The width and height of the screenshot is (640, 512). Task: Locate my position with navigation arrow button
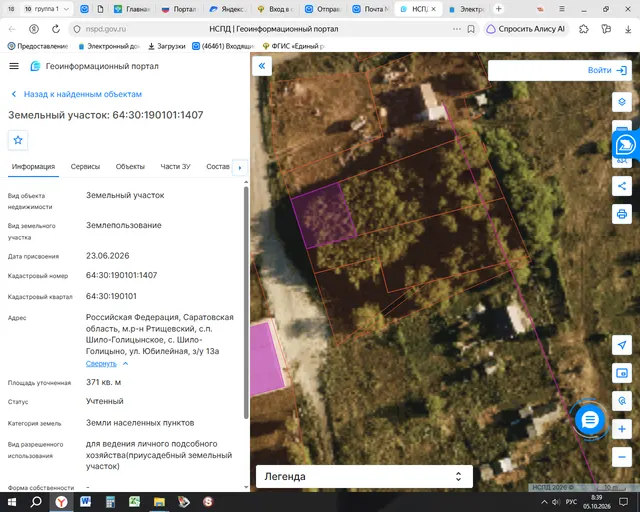click(622, 345)
